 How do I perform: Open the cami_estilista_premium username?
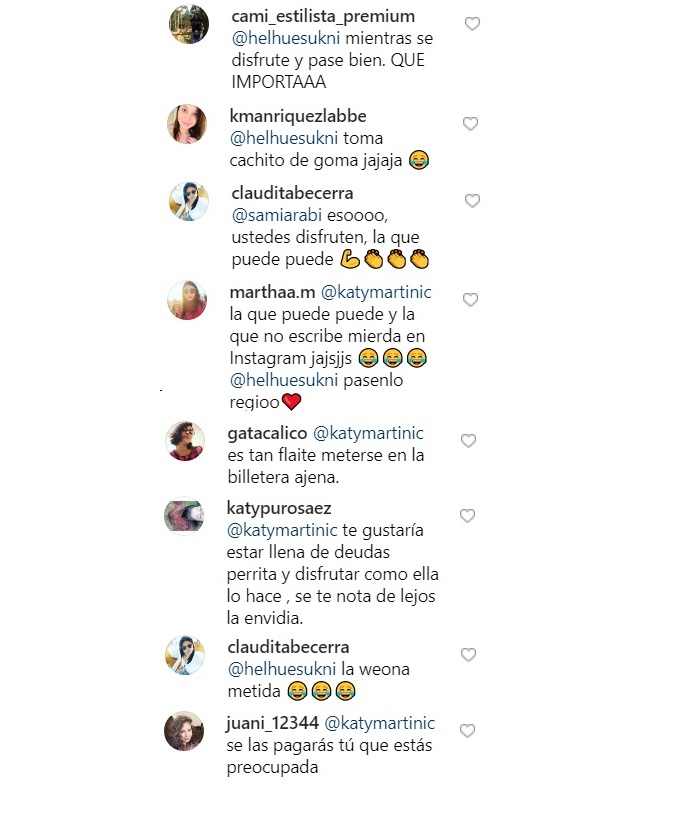point(323,16)
